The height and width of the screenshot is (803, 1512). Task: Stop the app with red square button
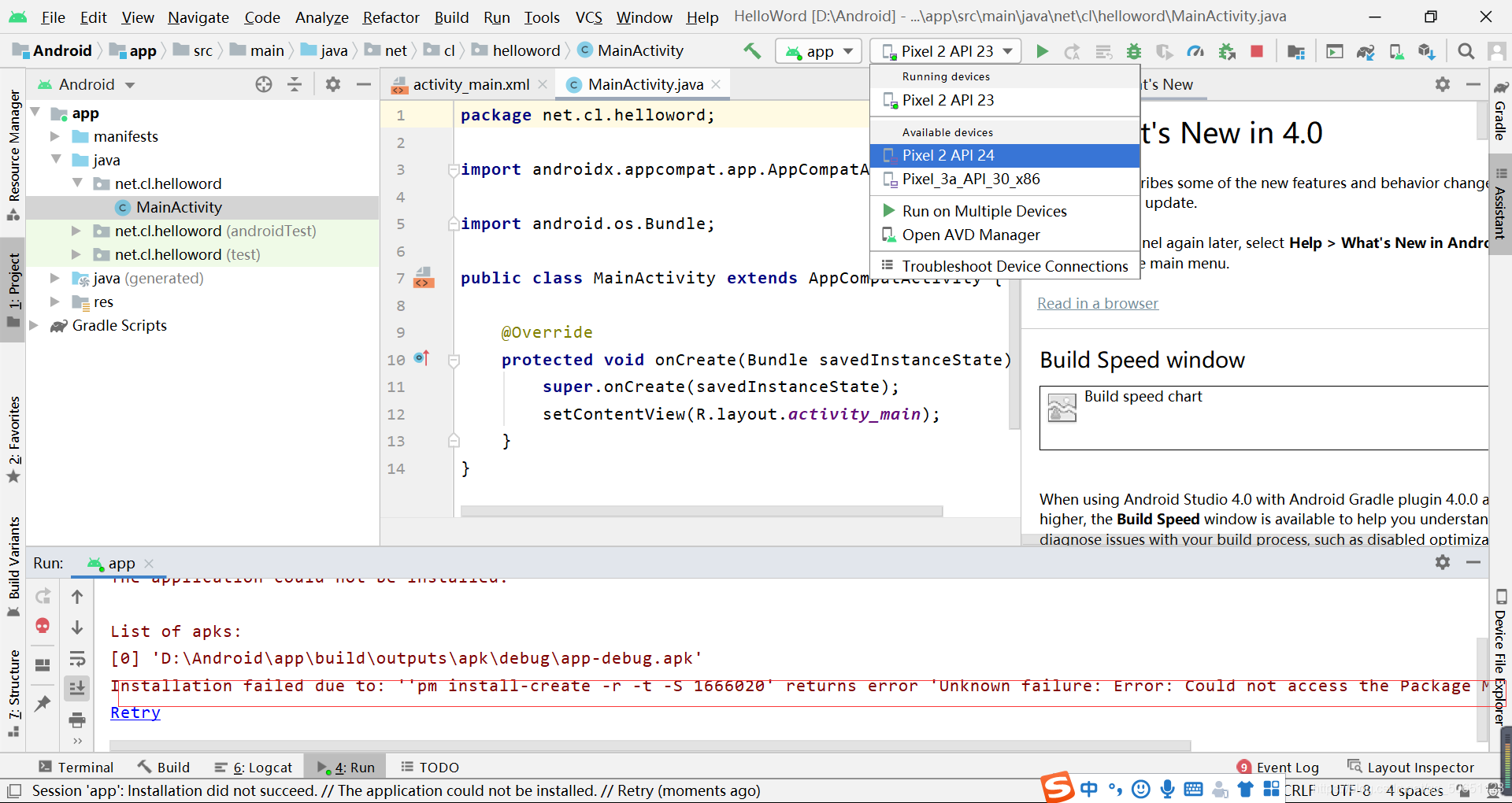pyautogui.click(x=1257, y=51)
